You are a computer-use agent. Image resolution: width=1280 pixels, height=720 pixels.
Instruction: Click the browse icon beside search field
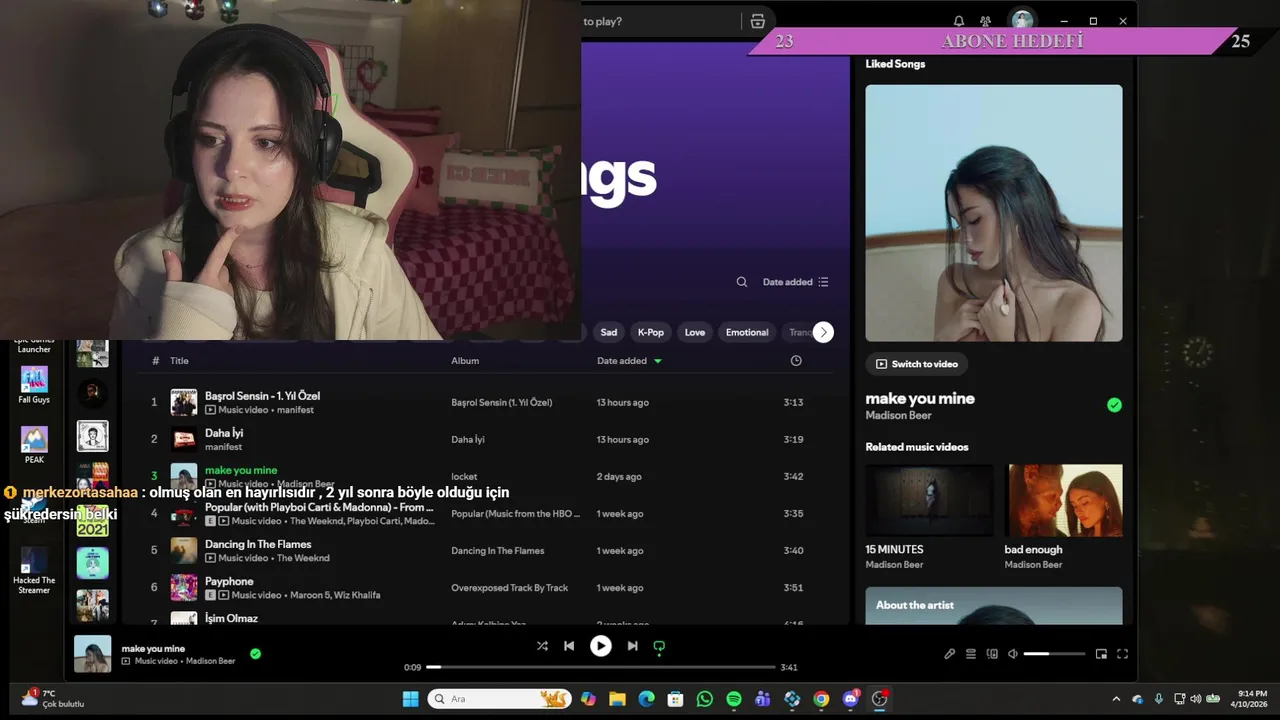click(758, 21)
